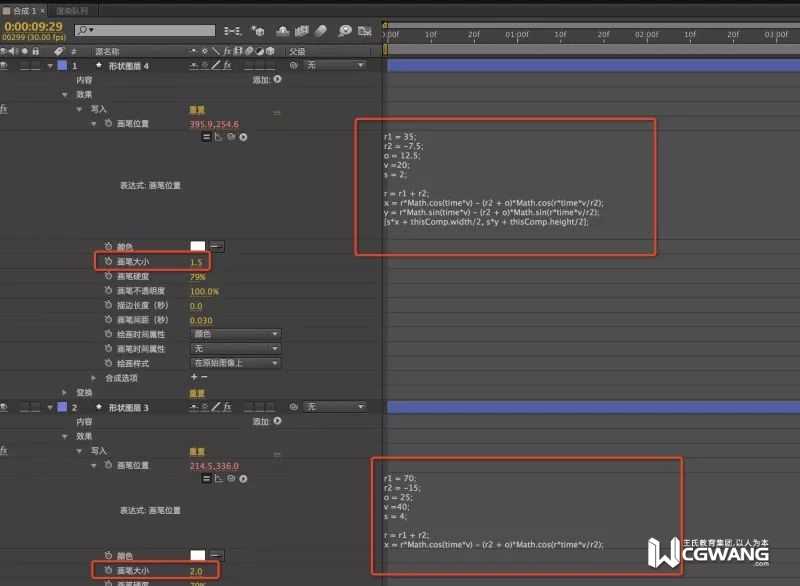Switch to the 渲染队列 render queue tab
Image resolution: width=800 pixels, height=586 pixels.
click(72, 11)
